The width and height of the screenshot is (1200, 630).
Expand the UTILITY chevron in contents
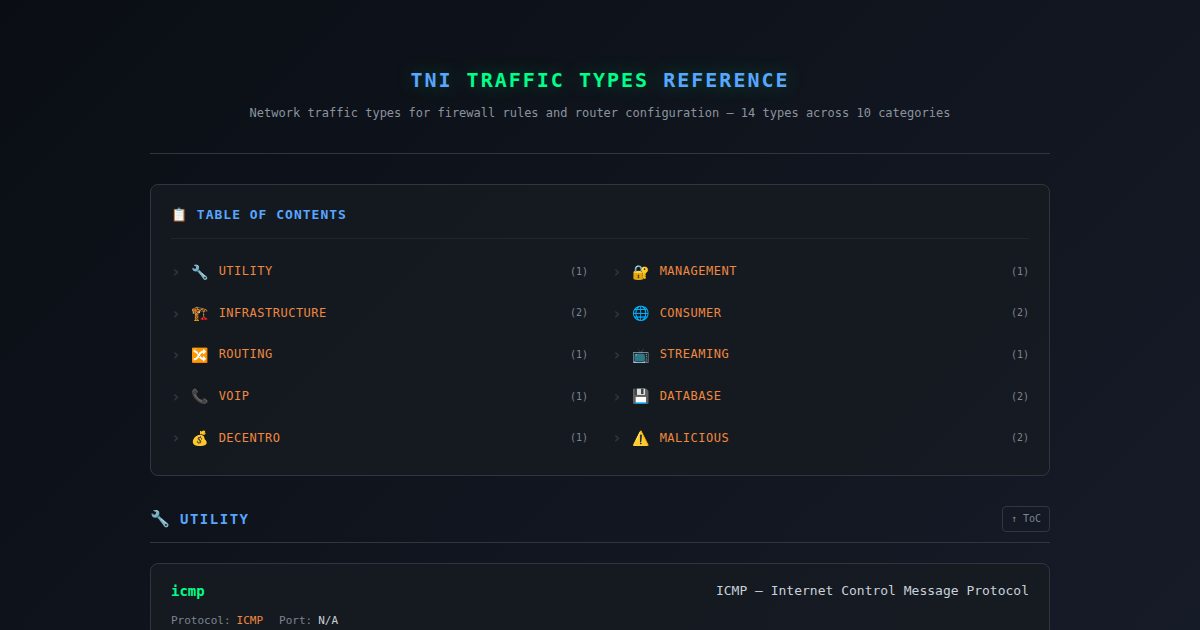click(176, 272)
